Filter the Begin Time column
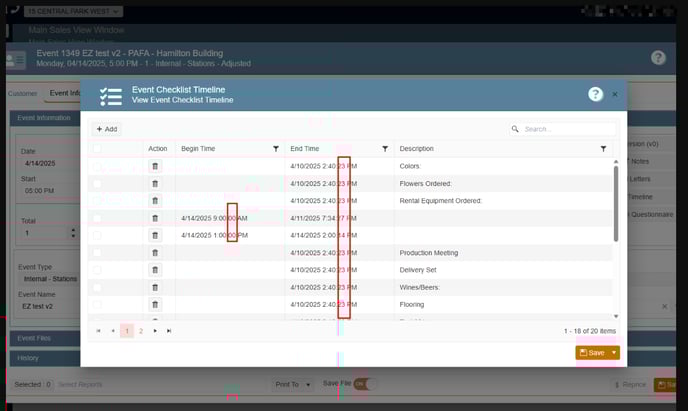Screen dimensions: 688x411 point(276,148)
